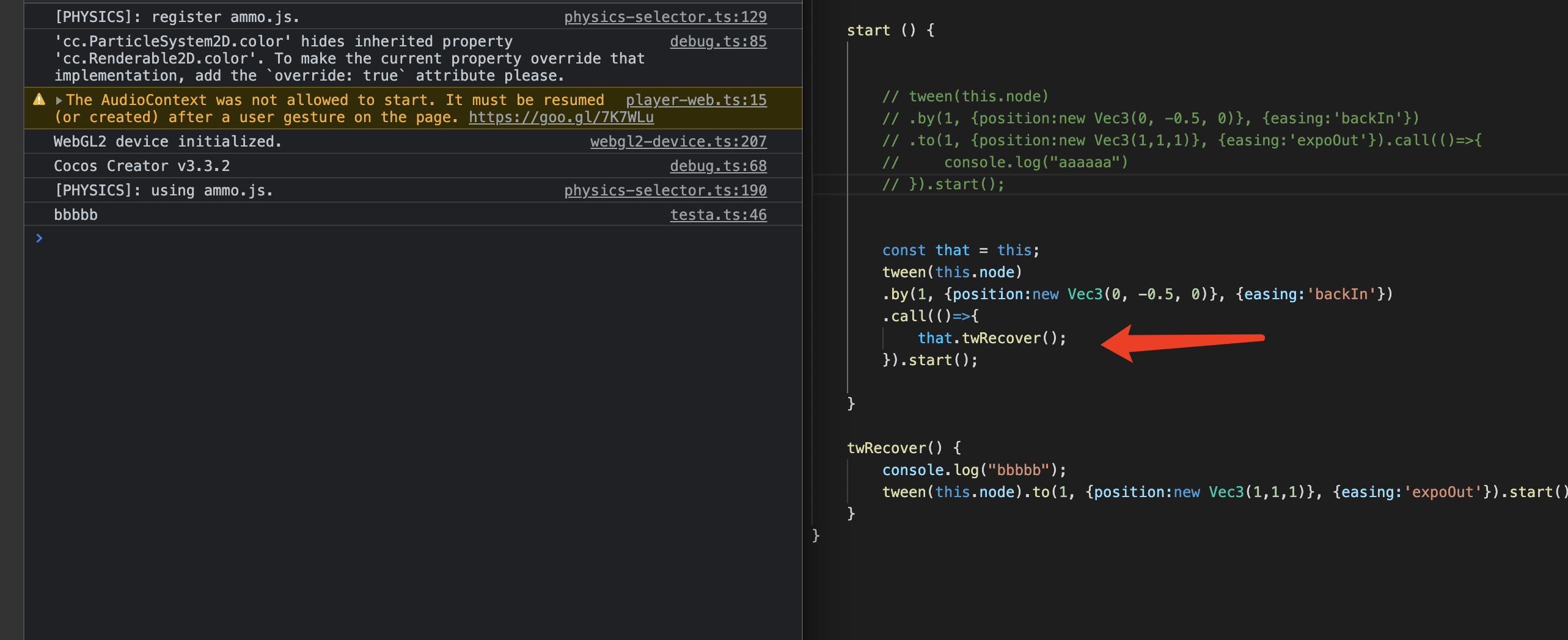Open the physics-selector.ts:129 source link

(x=665, y=17)
